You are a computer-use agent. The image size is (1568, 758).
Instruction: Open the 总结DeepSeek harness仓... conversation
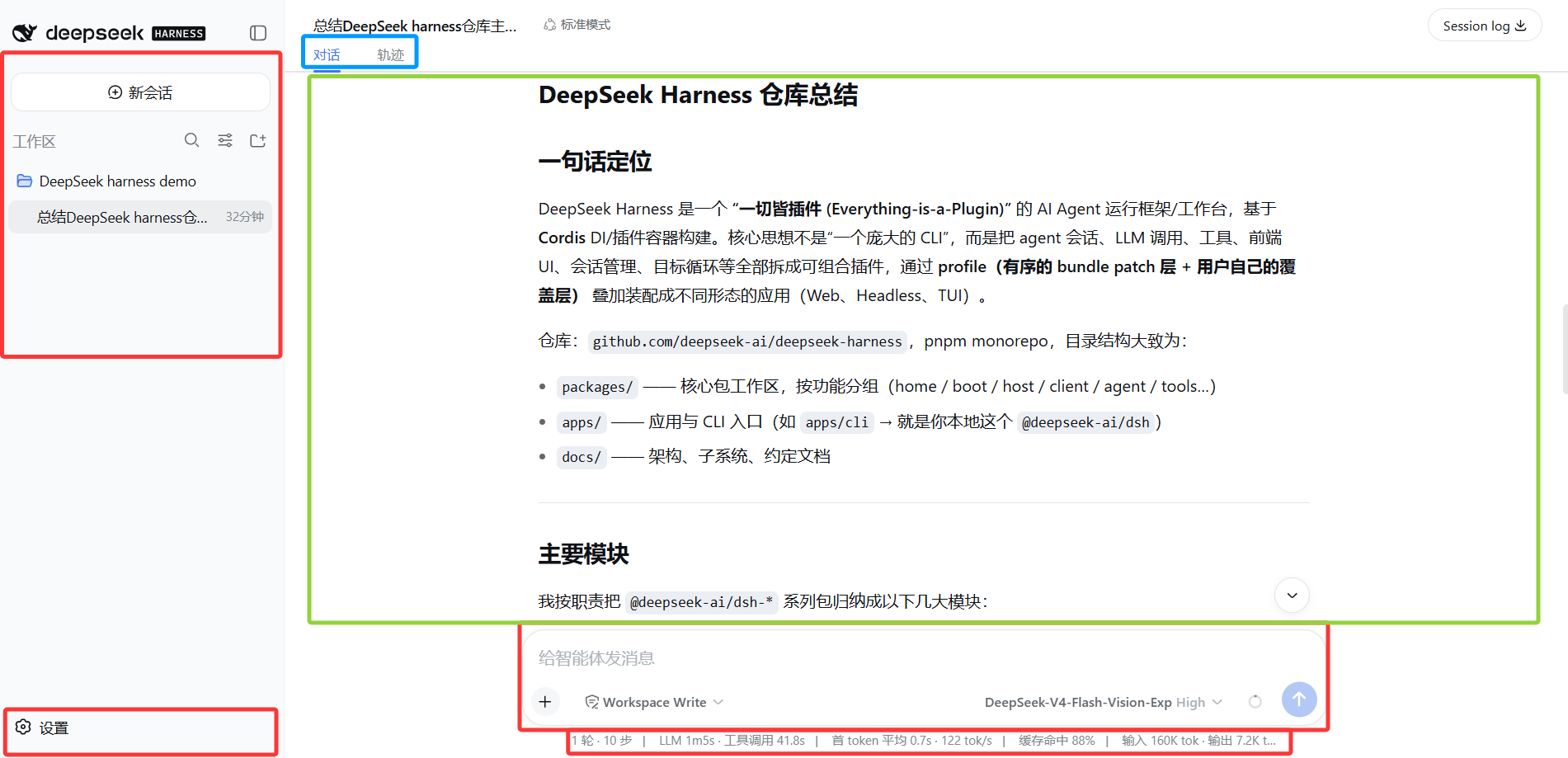click(x=140, y=217)
